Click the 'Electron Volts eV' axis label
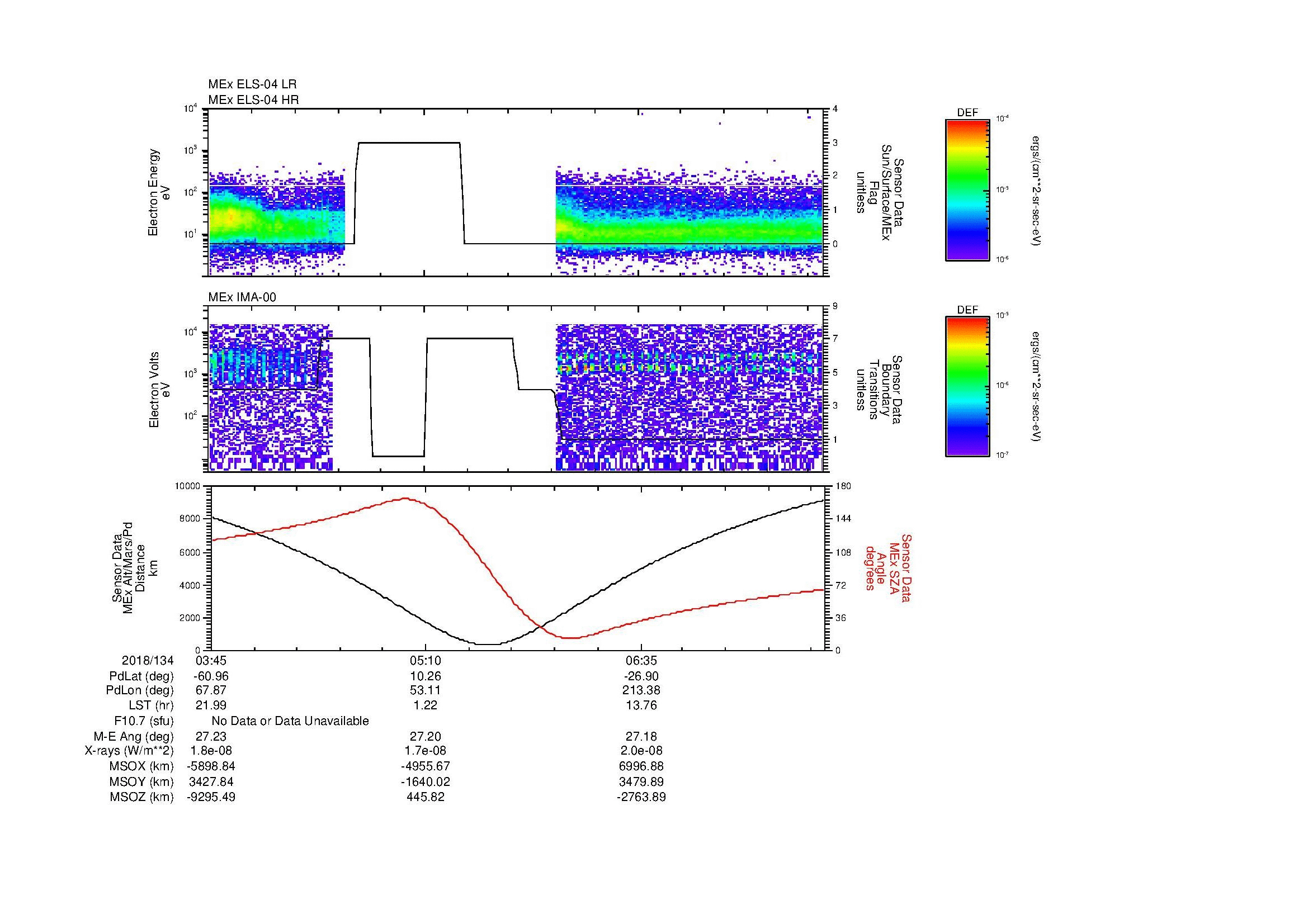 point(159,390)
